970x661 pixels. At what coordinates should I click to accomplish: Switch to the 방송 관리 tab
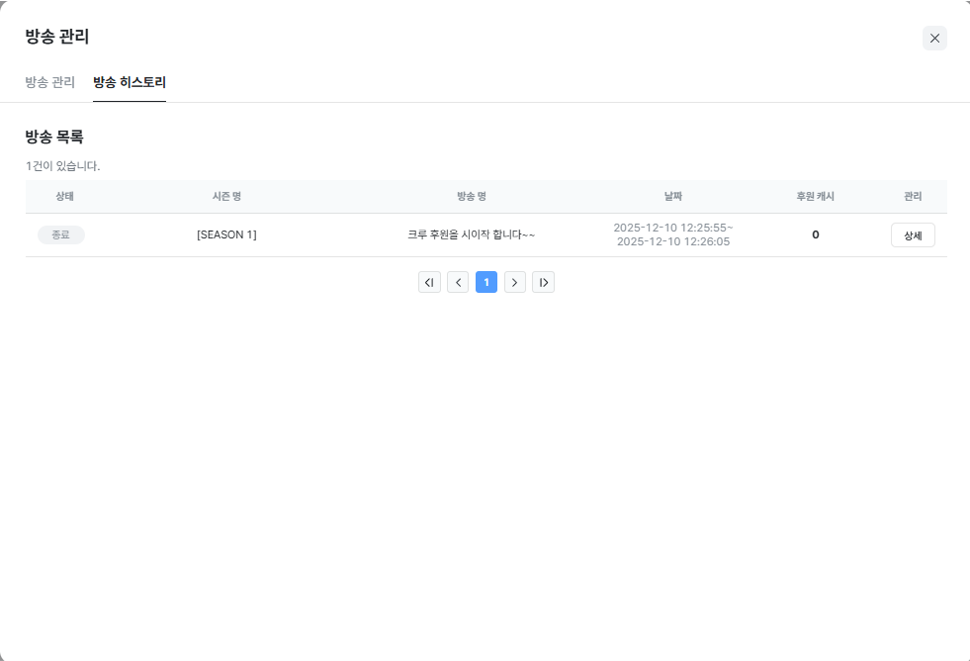[51, 82]
